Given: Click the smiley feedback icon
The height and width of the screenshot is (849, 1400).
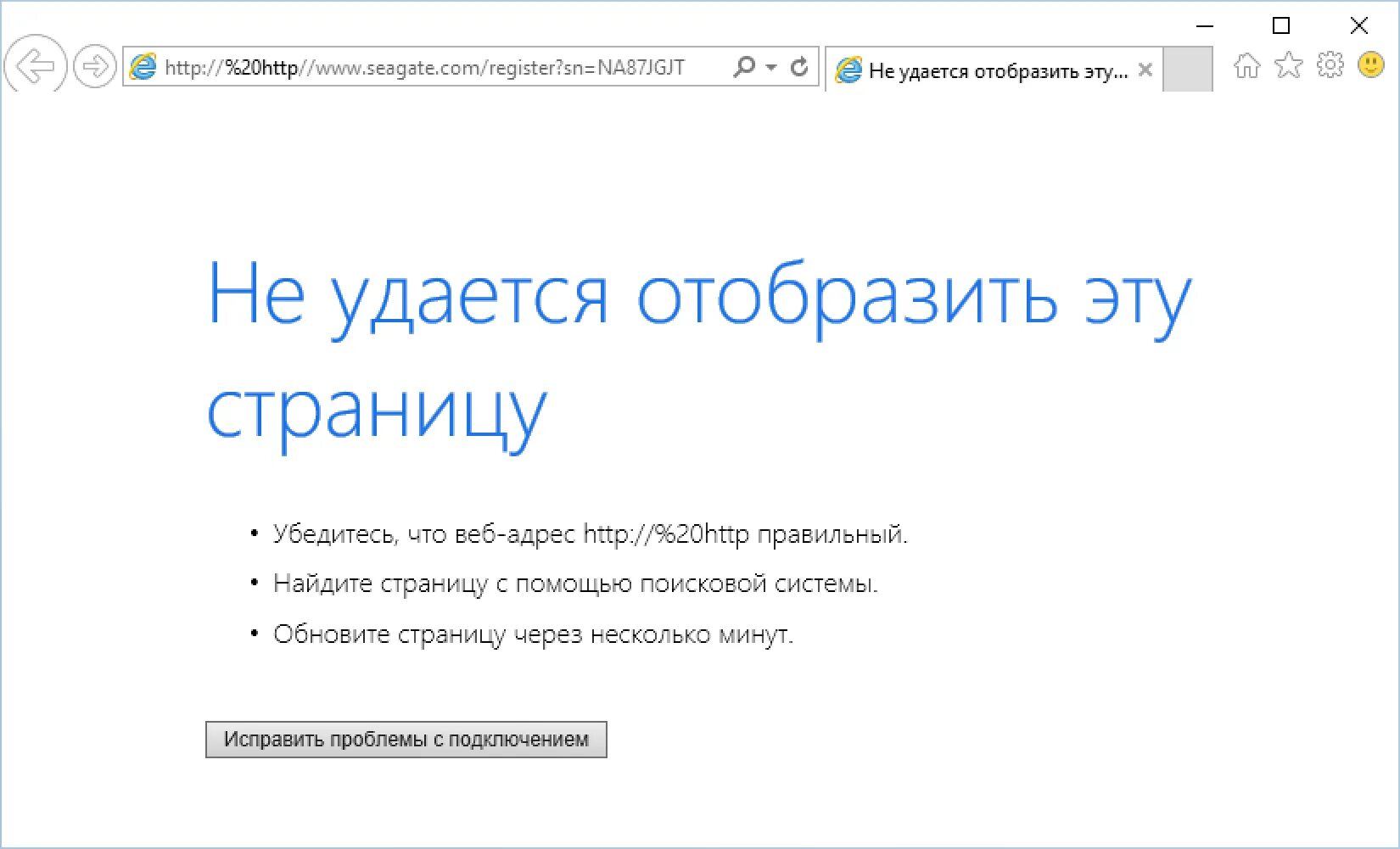Looking at the screenshot, I should [1371, 64].
